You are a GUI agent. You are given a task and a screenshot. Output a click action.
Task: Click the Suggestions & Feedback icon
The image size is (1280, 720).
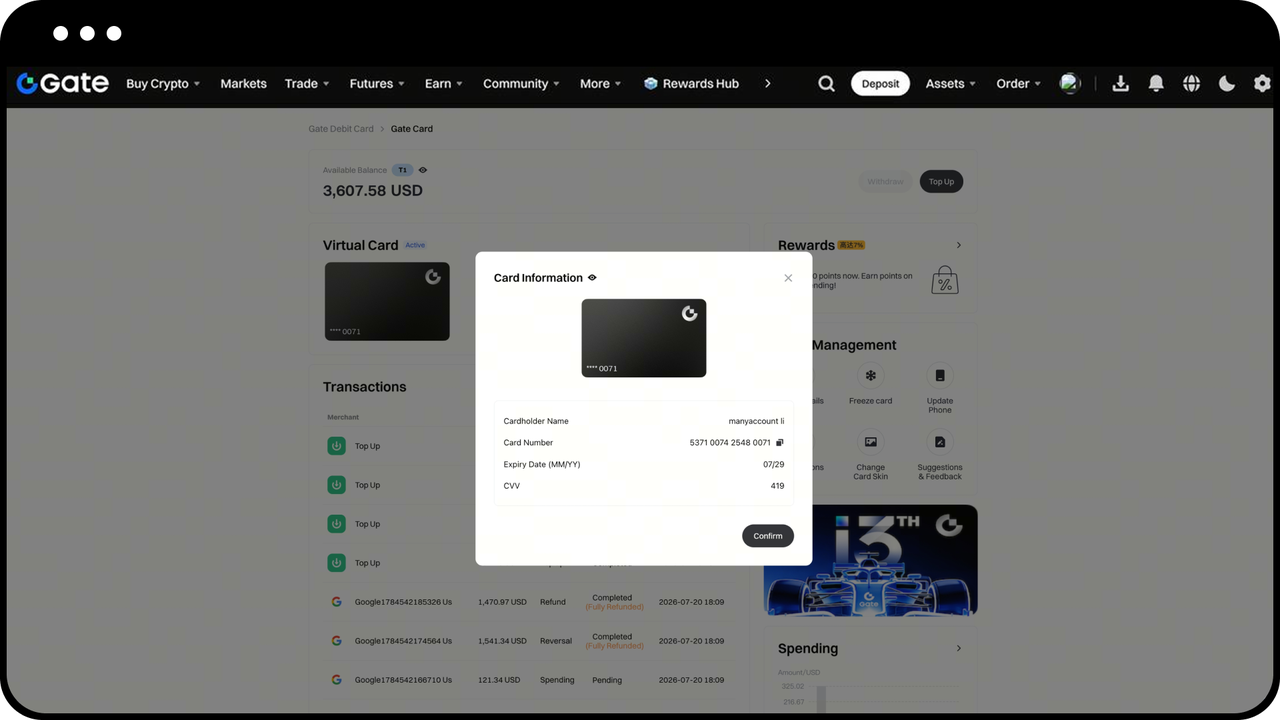point(940,442)
